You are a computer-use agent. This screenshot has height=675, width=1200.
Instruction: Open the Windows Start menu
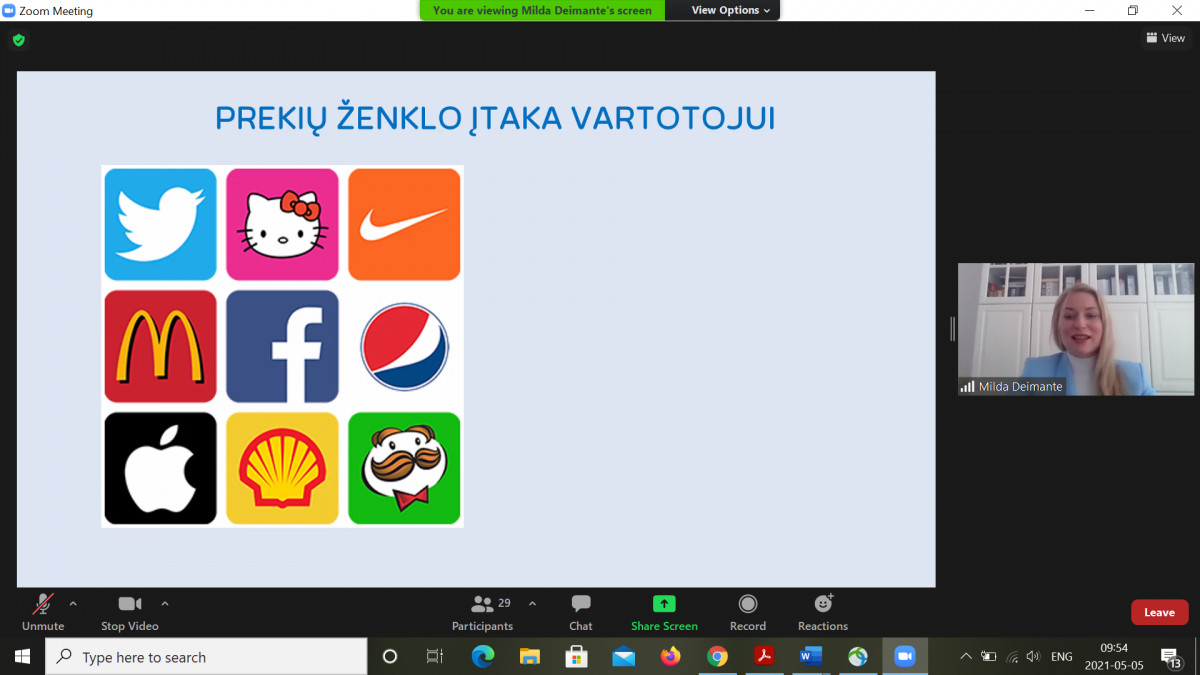point(22,656)
